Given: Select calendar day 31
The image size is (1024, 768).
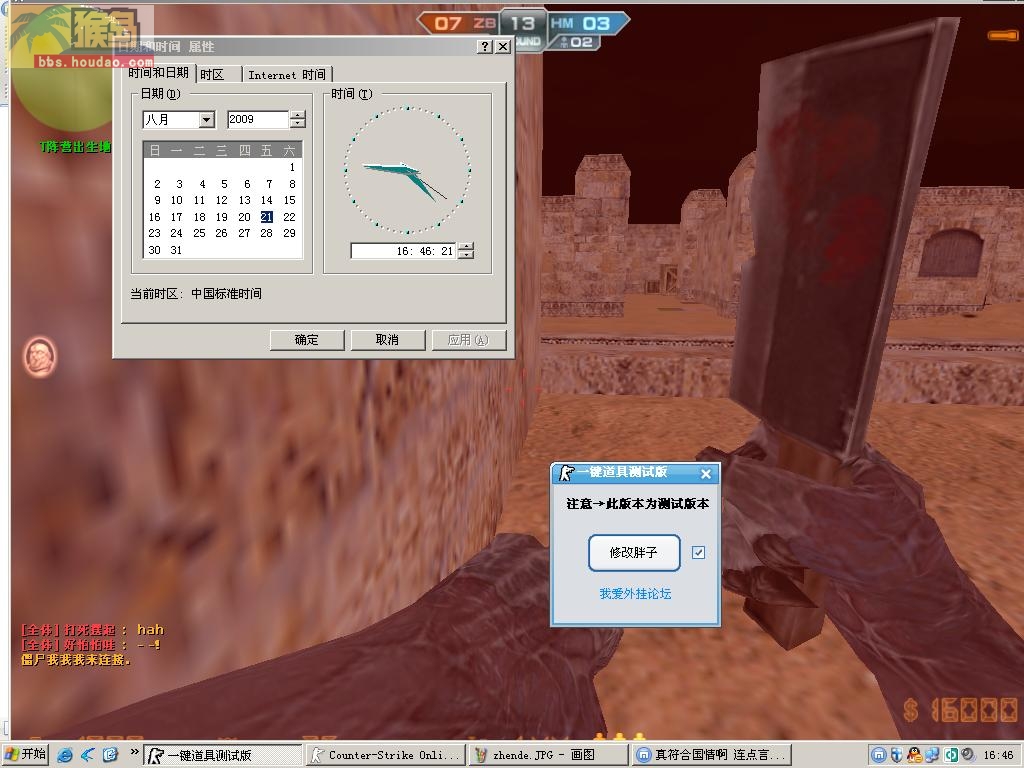Looking at the screenshot, I should pos(176,250).
